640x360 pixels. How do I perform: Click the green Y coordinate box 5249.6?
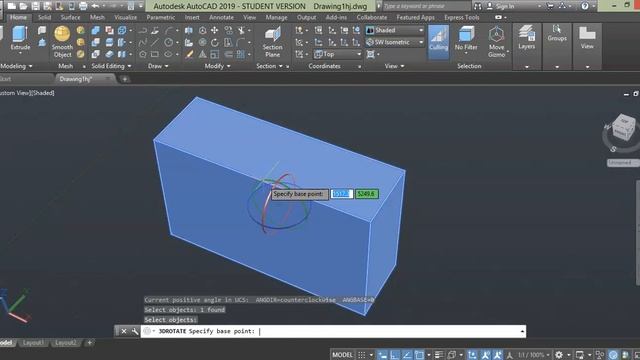367,194
